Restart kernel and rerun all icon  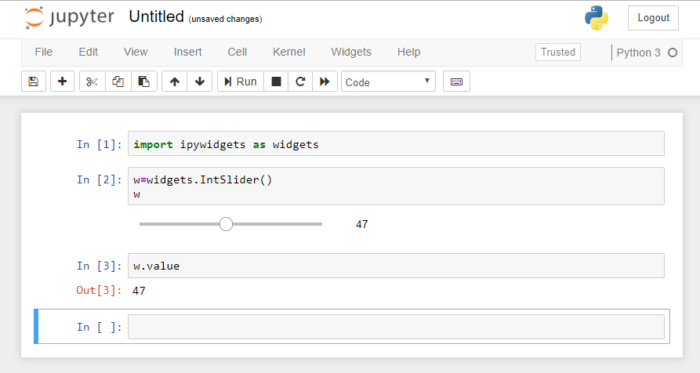pyautogui.click(x=325, y=82)
